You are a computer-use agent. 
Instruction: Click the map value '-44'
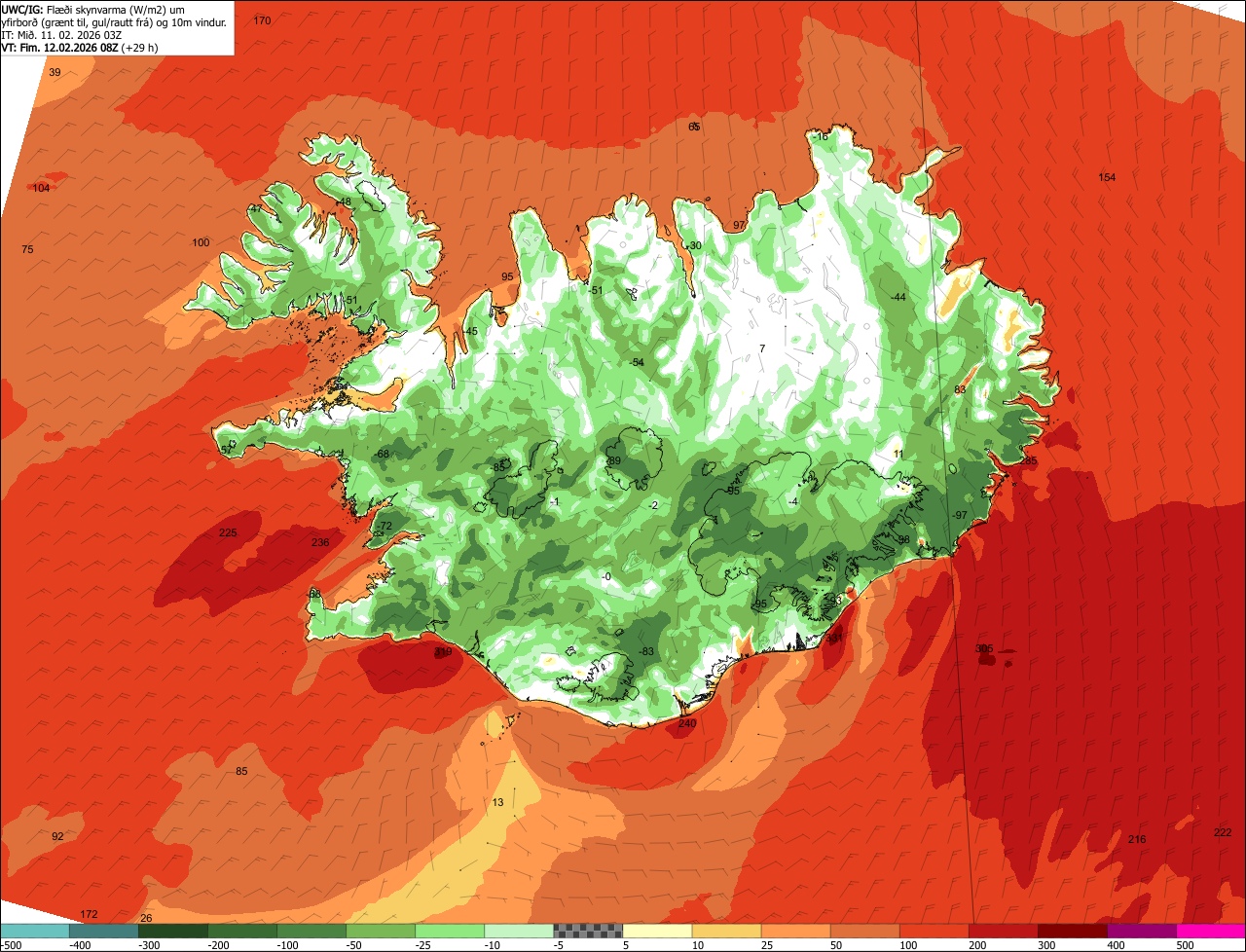[898, 297]
